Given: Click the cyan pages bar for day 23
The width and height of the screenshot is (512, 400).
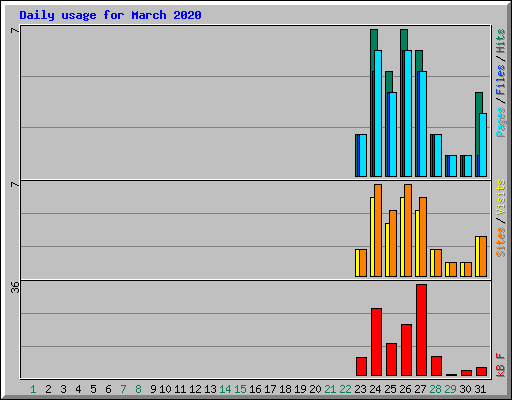Looking at the screenshot, I should click(363, 155).
